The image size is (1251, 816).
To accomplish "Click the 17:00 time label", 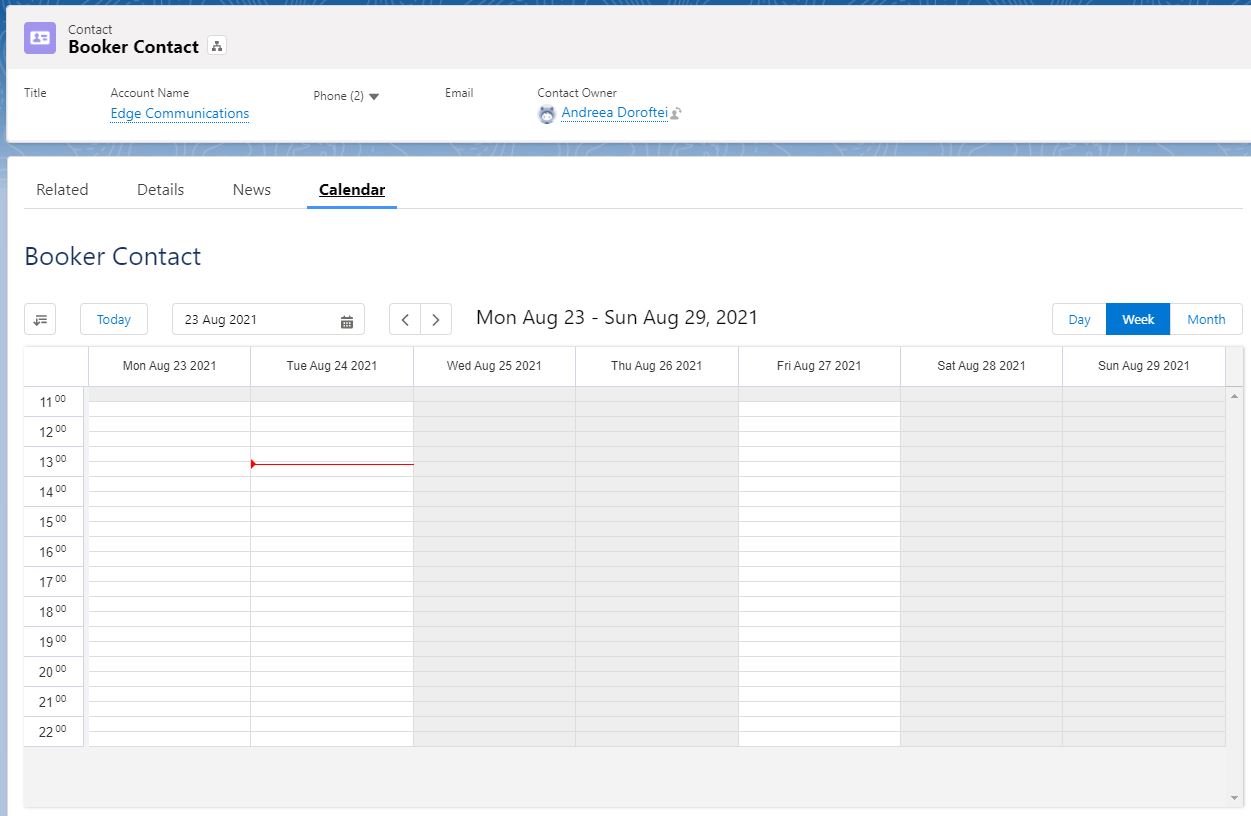I will click(53, 581).
